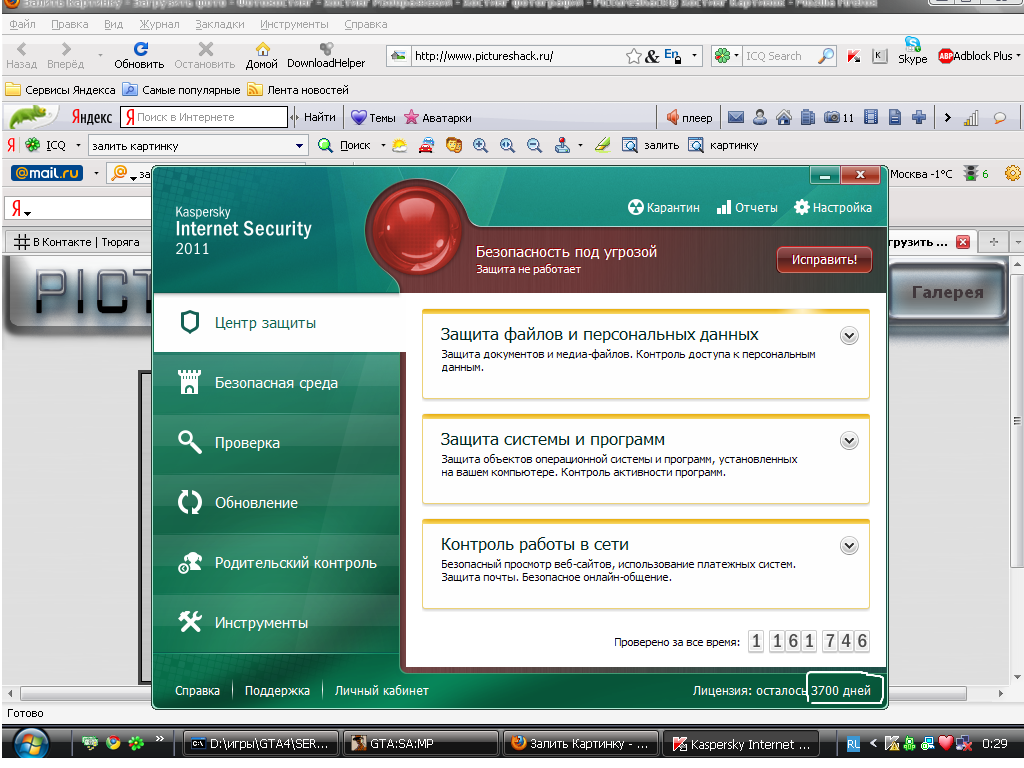The height and width of the screenshot is (768, 1024).
Task: Expand Защита системы и программ panel
Action: [x=849, y=441]
